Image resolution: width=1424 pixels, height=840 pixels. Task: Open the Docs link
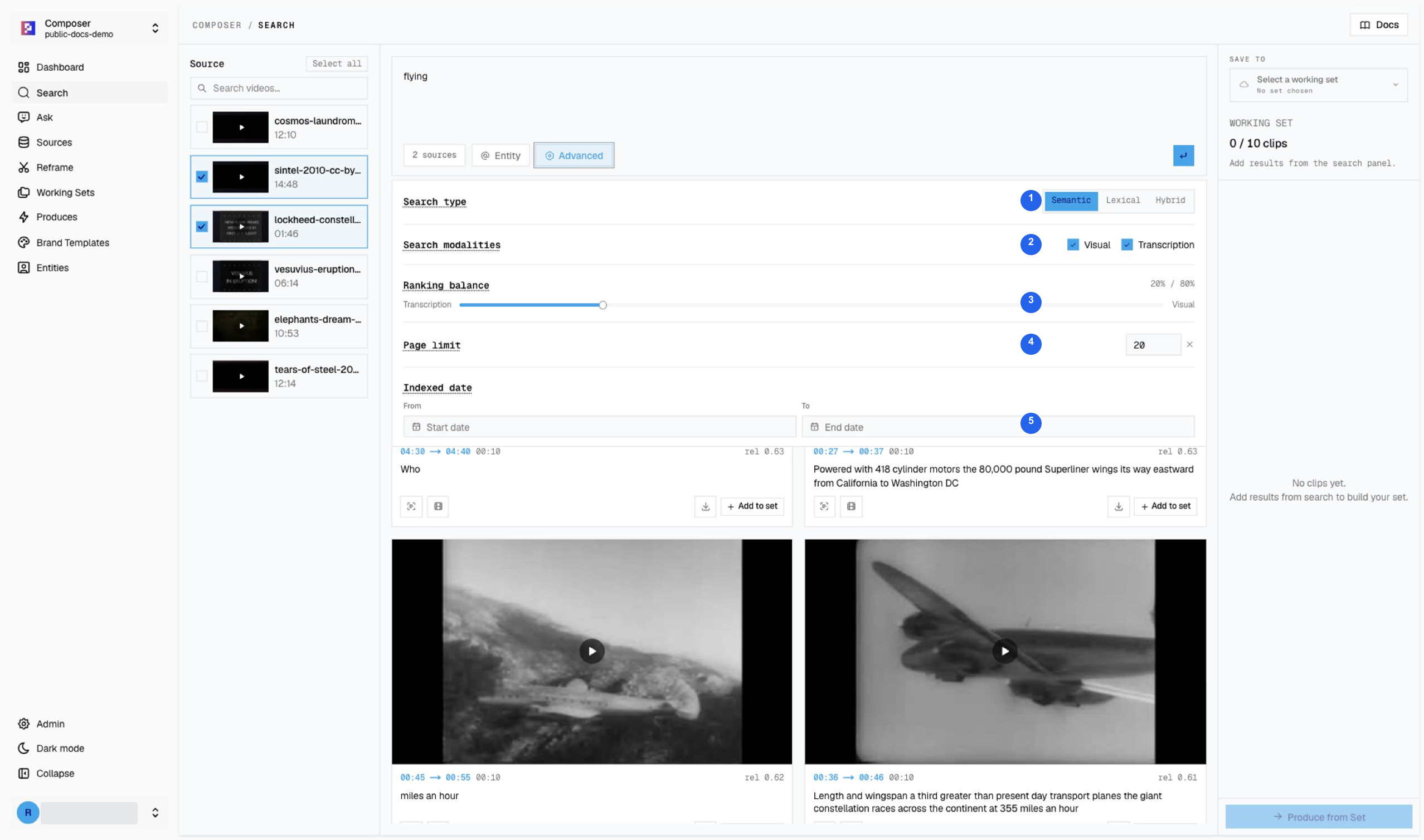coord(1378,25)
